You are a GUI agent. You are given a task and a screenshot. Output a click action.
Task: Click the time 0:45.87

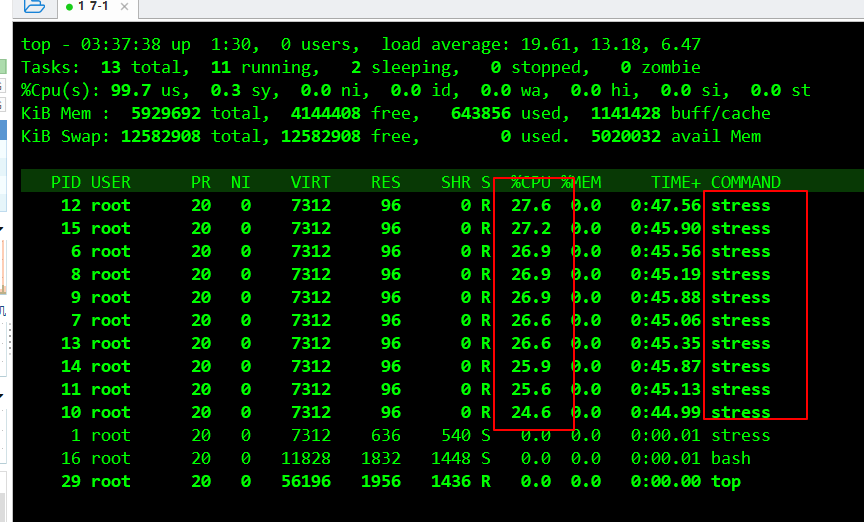[666, 367]
